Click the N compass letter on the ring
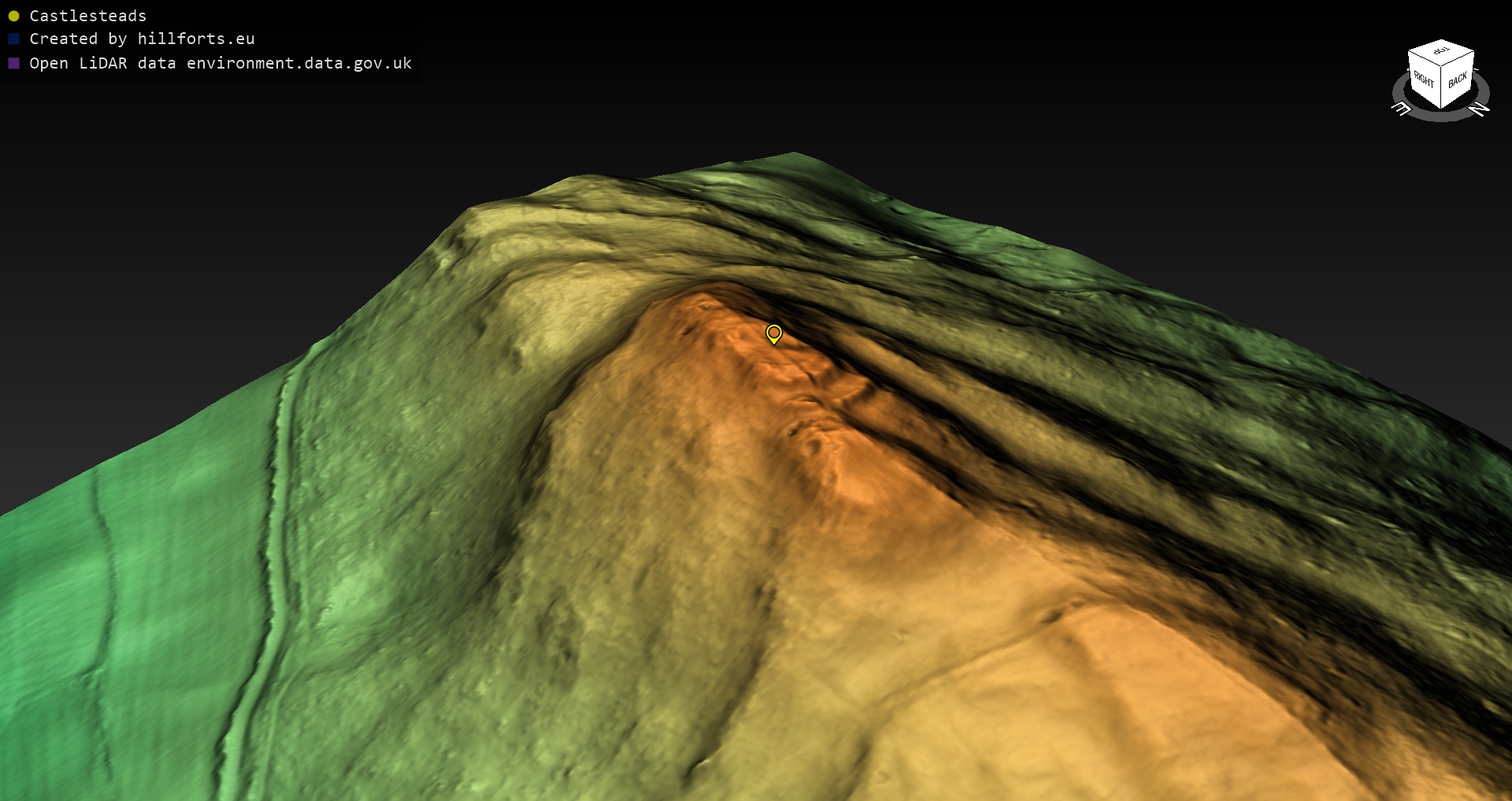 pyautogui.click(x=1480, y=109)
